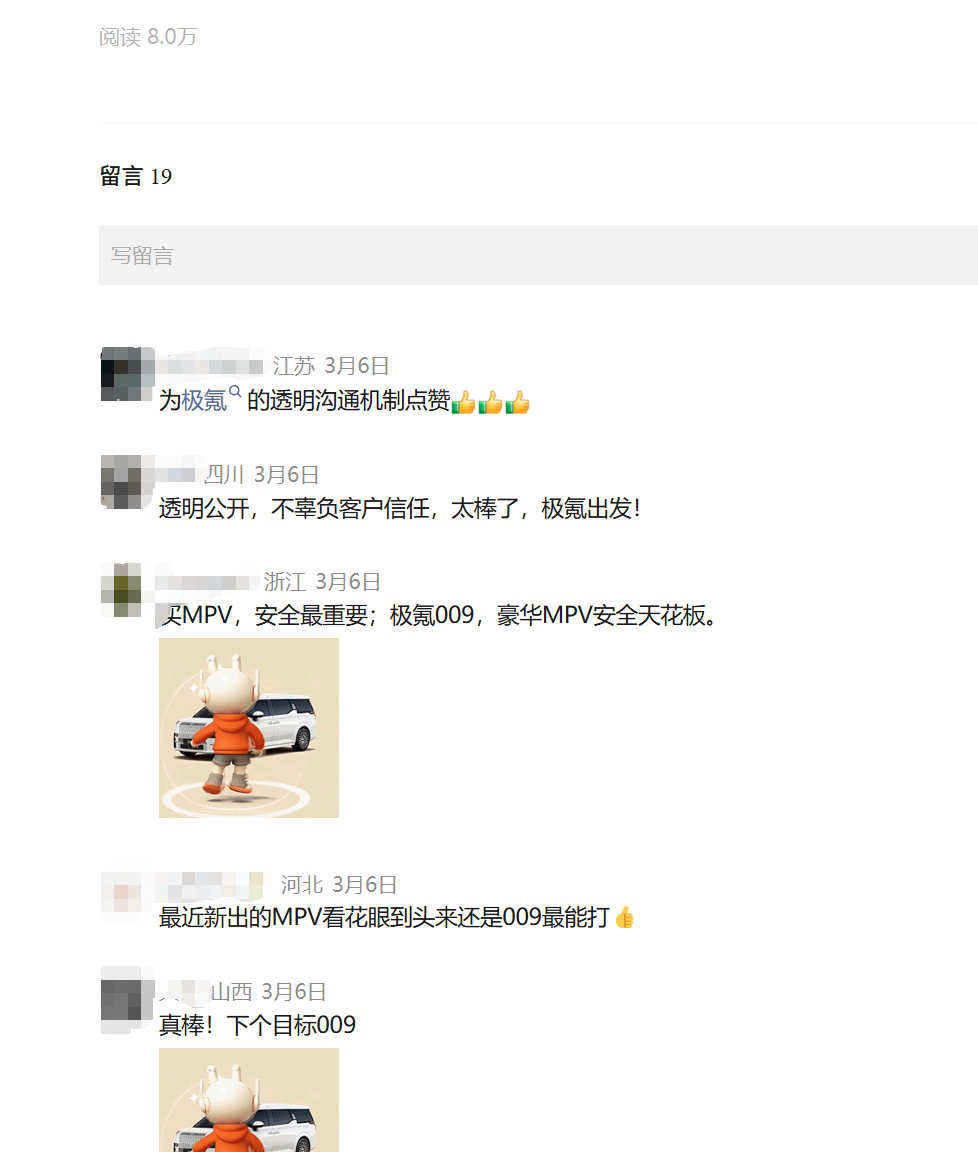
Task: Click the Hebei commenter's avatar
Action: 121,899
